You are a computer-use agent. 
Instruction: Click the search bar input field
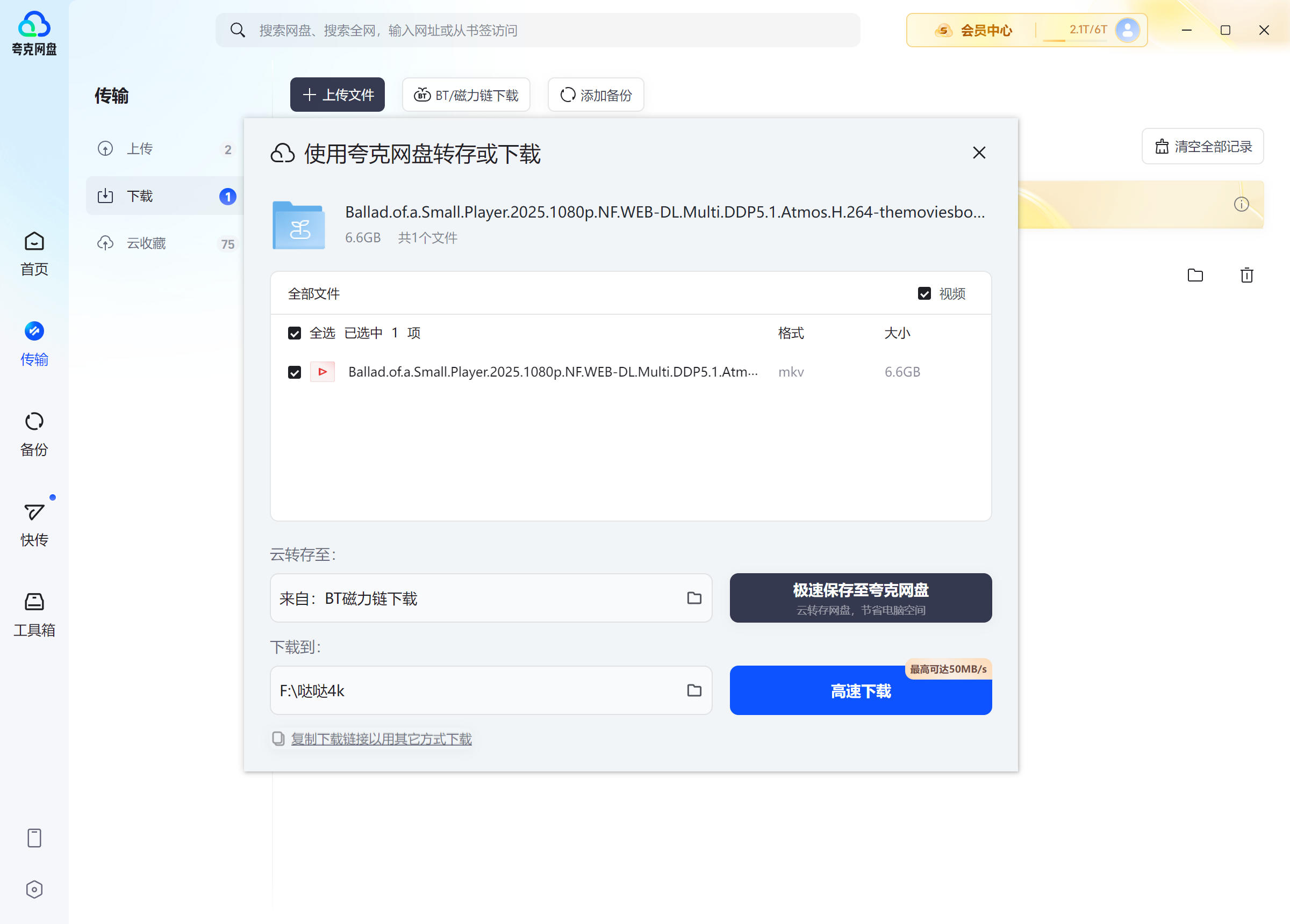(537, 30)
